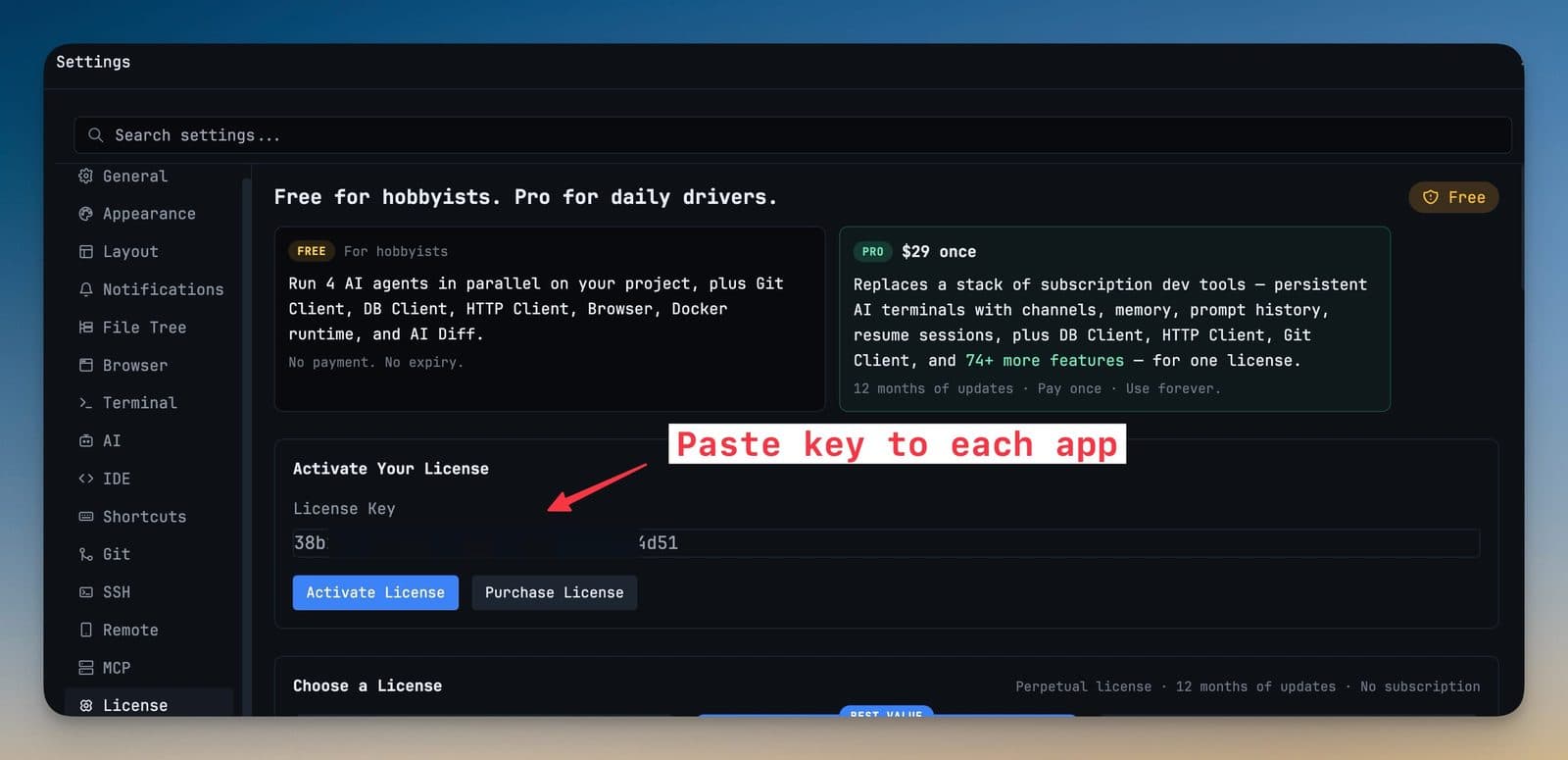Click the Shortcuts keyboard icon
1568x760 pixels.
point(86,517)
